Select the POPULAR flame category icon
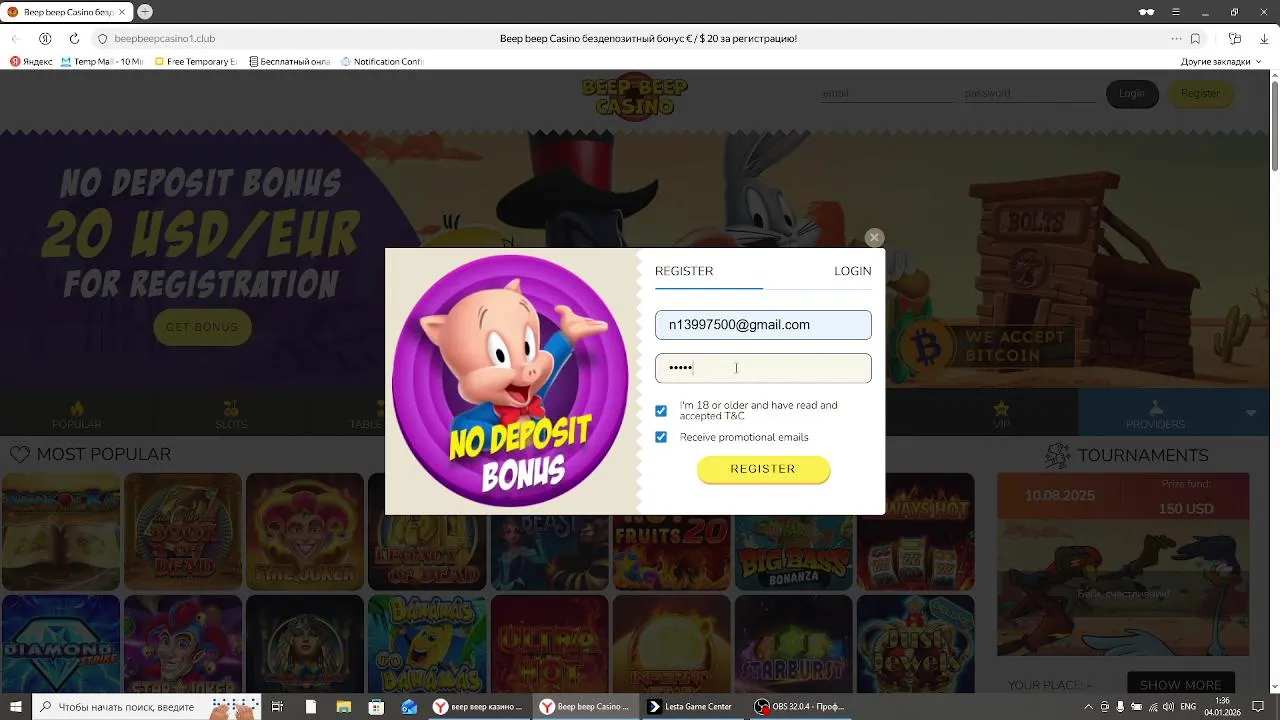 coord(77,408)
